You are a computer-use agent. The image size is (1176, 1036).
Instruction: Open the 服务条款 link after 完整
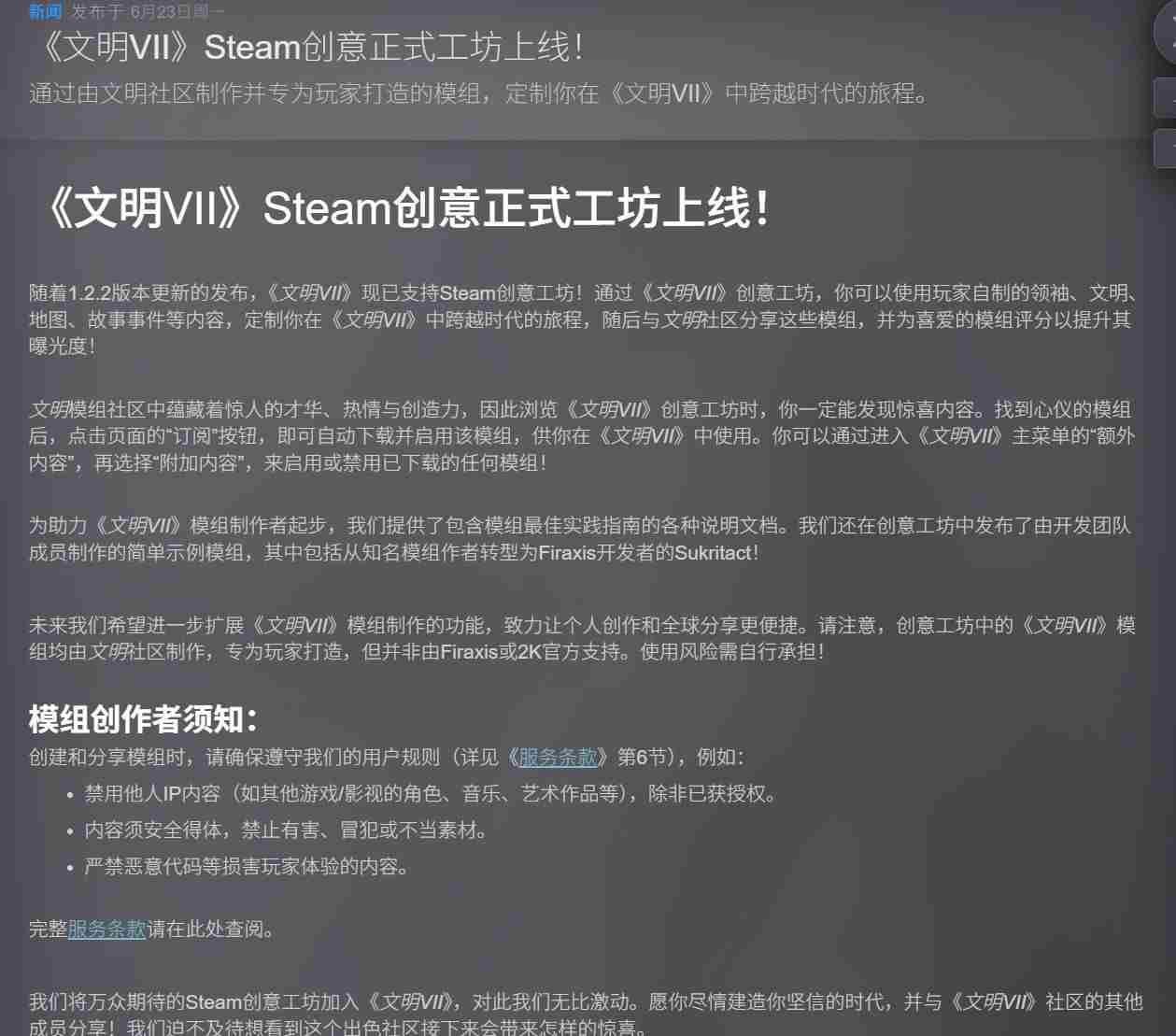click(x=106, y=930)
